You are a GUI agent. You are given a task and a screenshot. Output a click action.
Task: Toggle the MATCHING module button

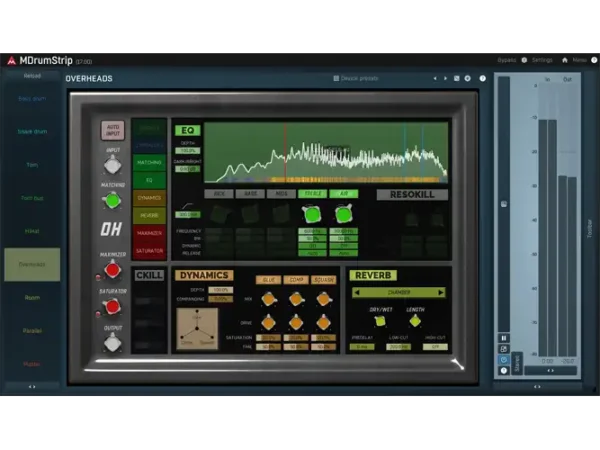pyautogui.click(x=149, y=163)
